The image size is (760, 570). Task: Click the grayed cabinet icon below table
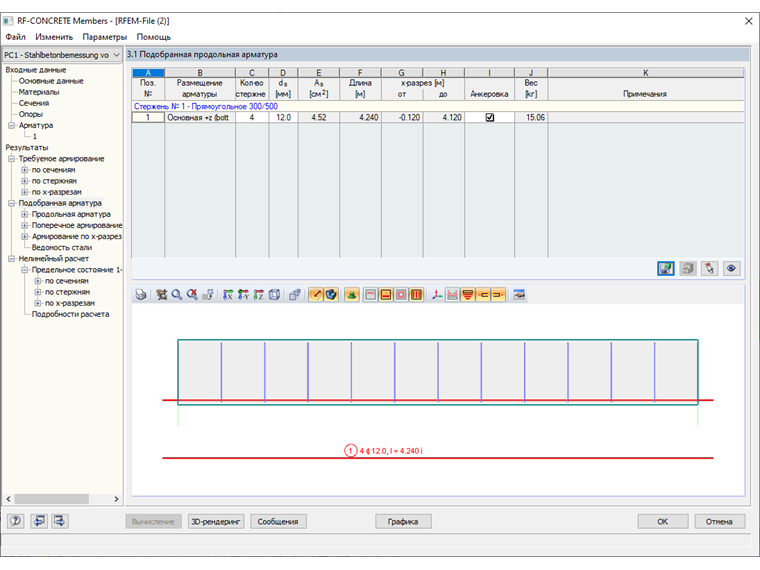point(688,268)
